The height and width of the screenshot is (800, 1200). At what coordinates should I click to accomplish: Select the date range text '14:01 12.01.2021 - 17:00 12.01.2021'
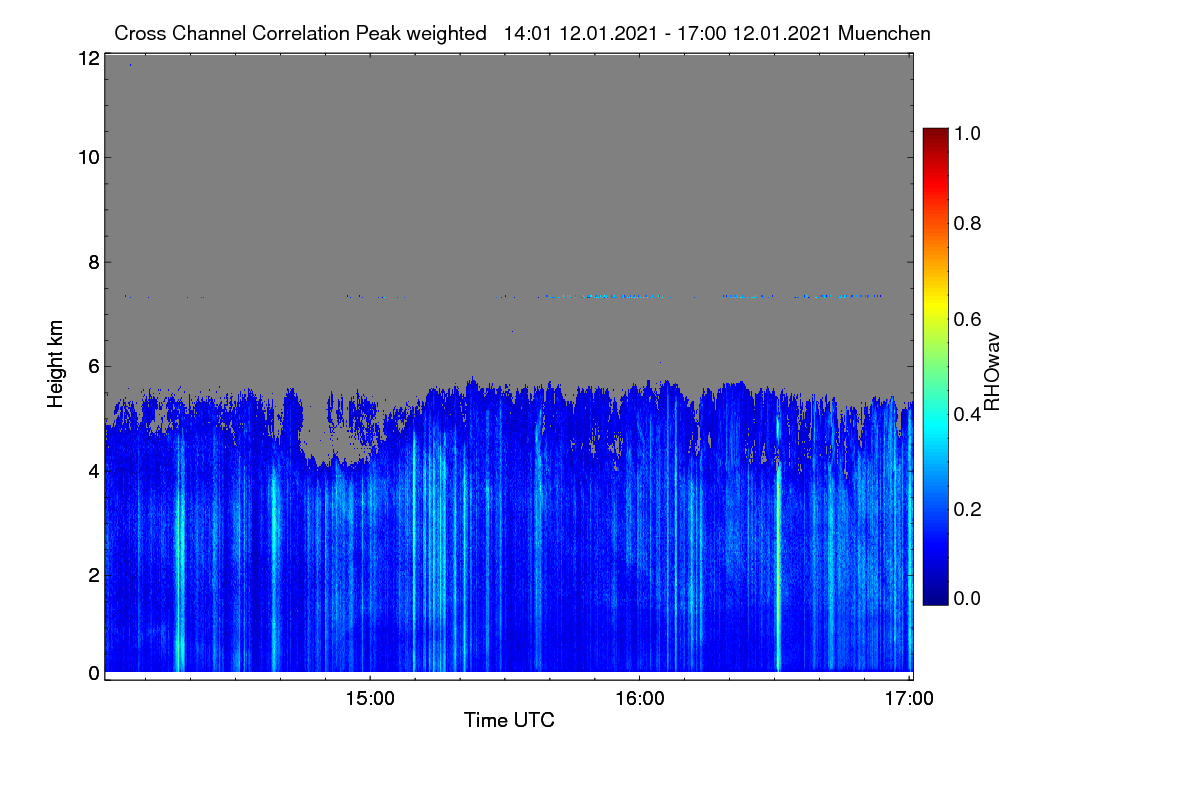point(668,33)
